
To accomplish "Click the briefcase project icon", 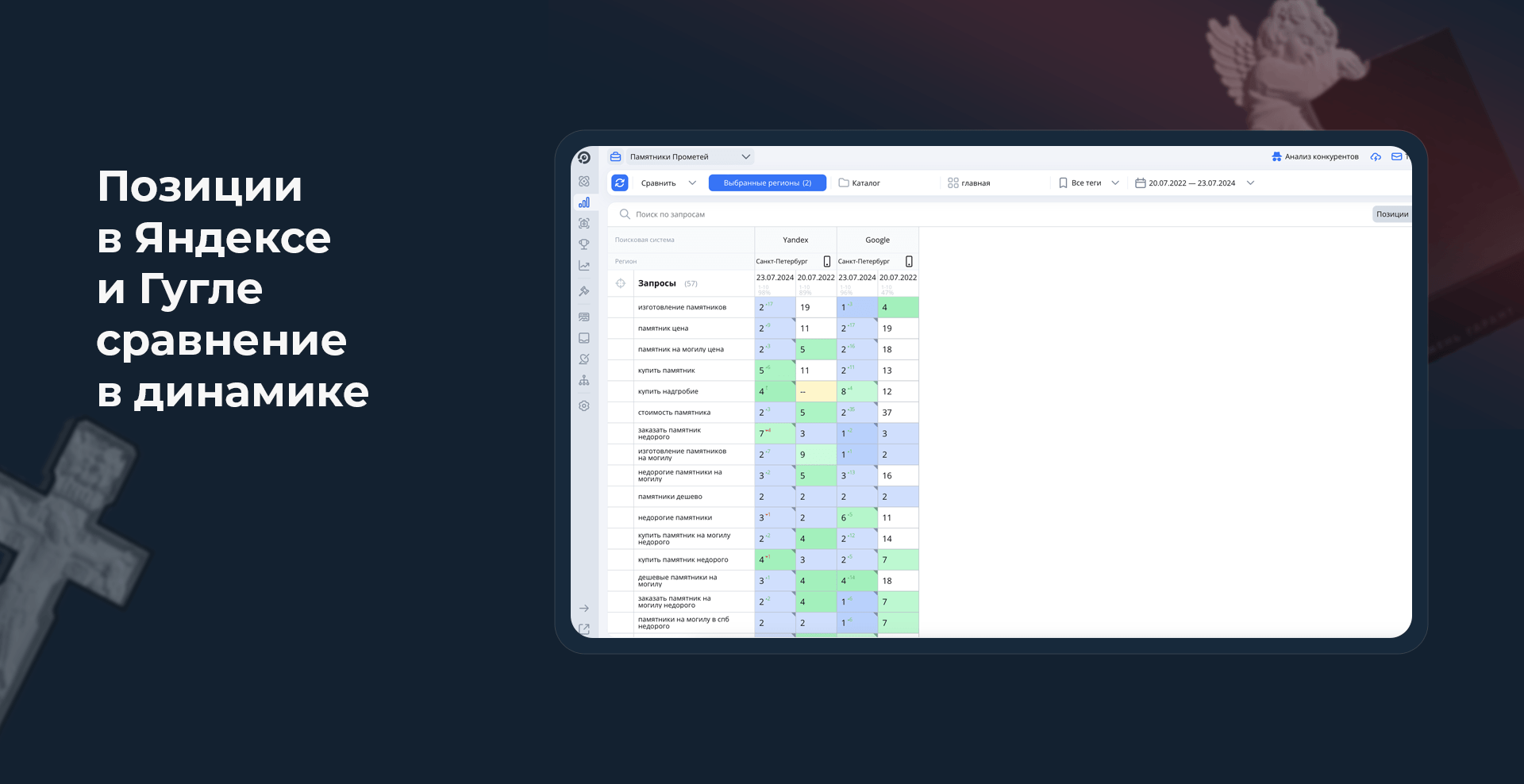I will (x=616, y=157).
